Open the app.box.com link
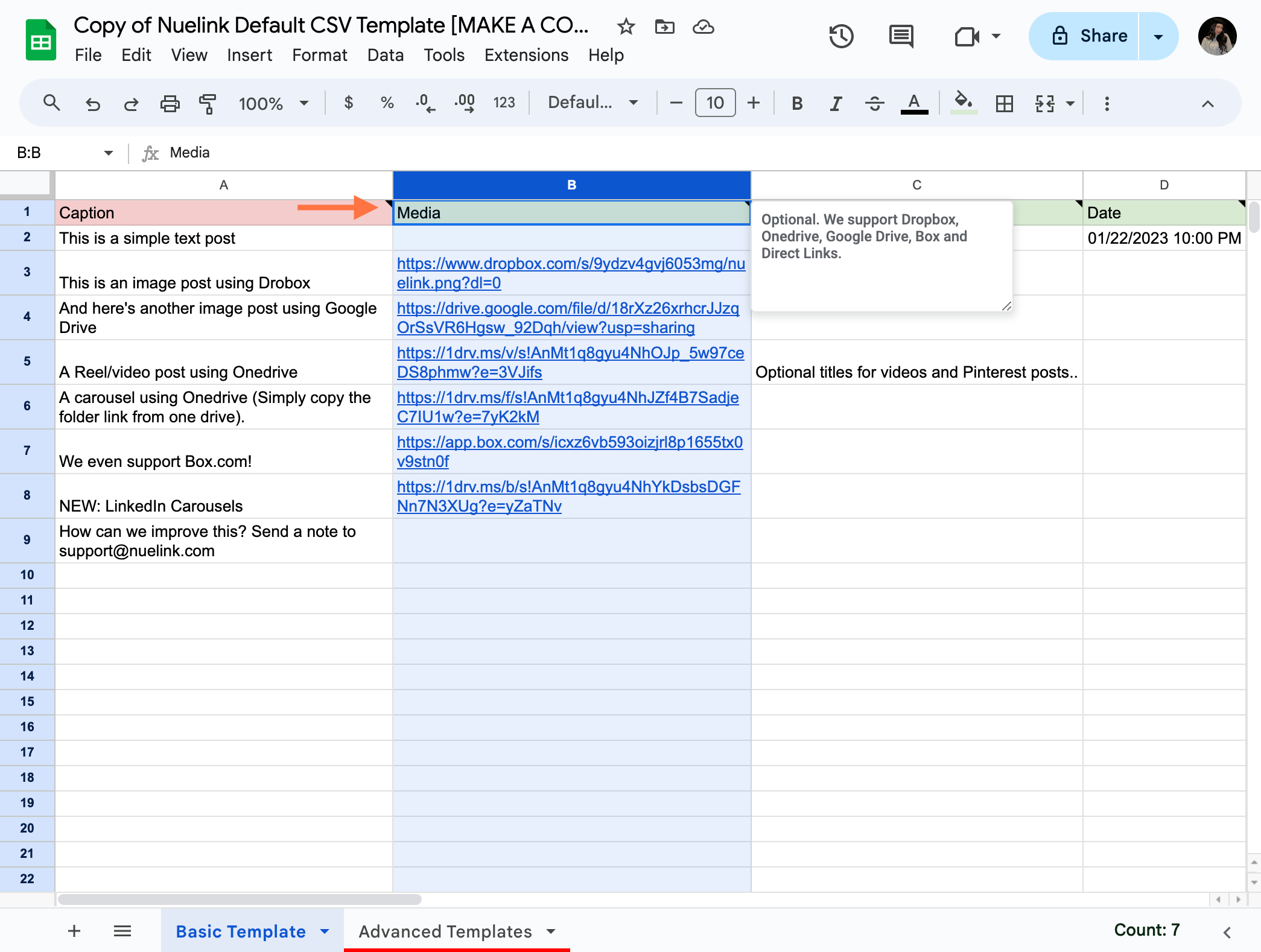The image size is (1261, 952). point(570,452)
